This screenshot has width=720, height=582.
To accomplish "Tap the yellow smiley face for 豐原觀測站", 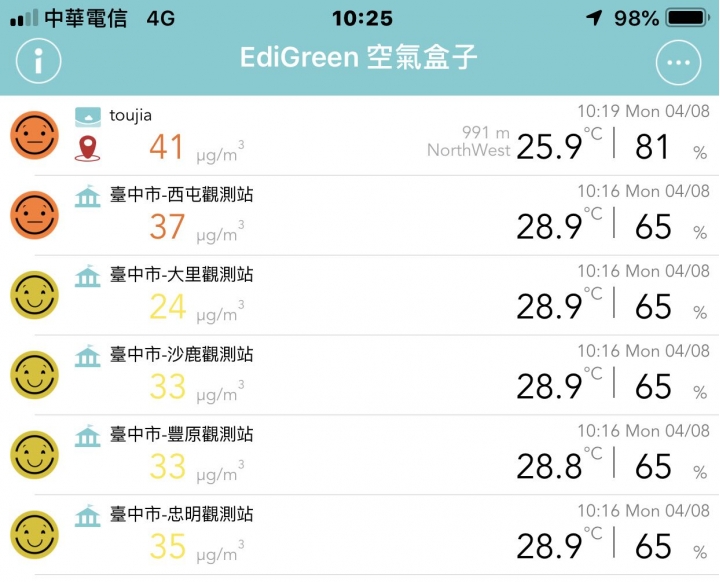I will pyautogui.click(x=35, y=455).
